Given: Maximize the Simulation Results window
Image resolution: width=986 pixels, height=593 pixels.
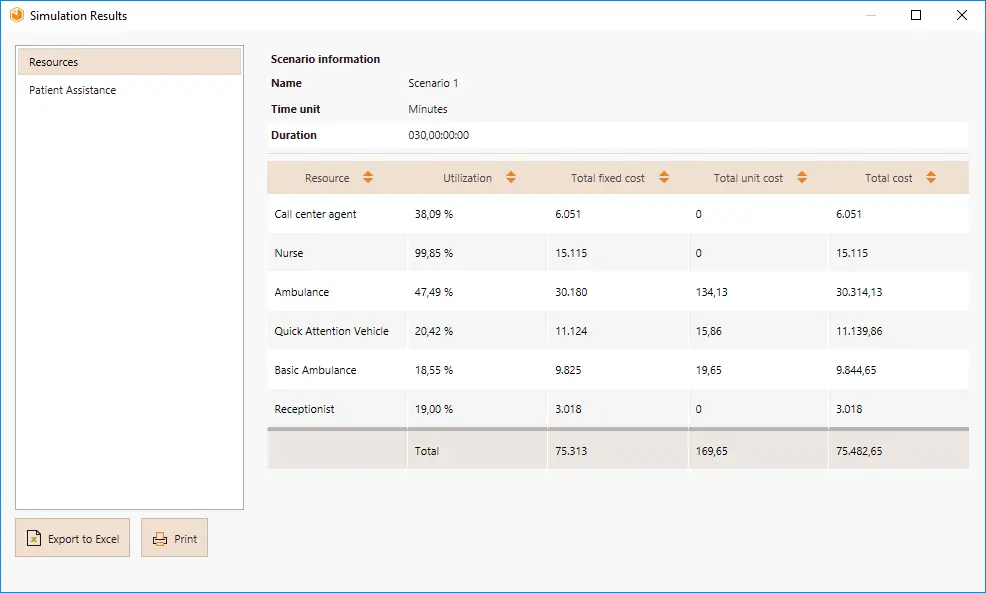Looking at the screenshot, I should pos(916,15).
